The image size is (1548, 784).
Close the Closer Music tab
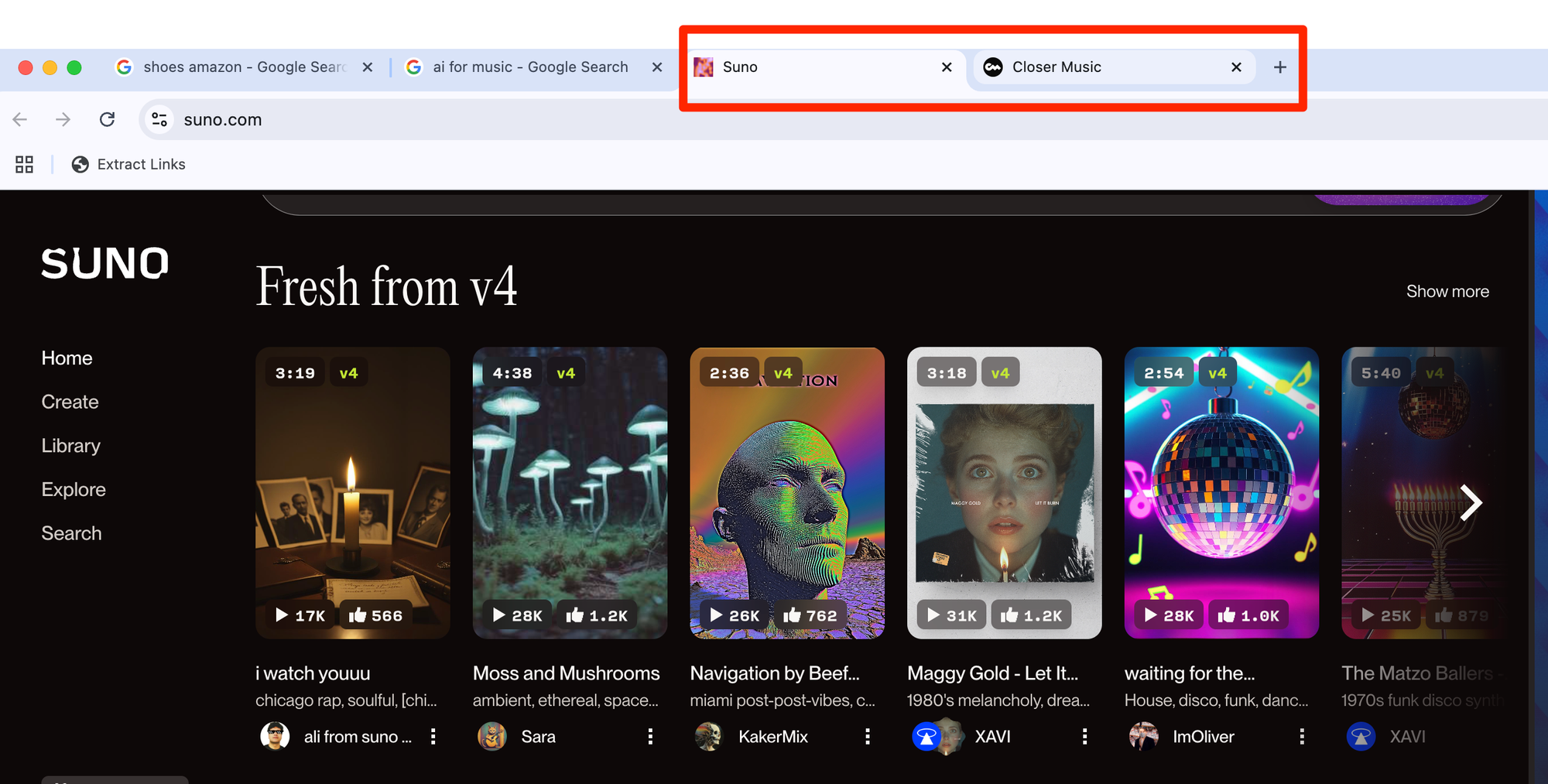[1236, 67]
